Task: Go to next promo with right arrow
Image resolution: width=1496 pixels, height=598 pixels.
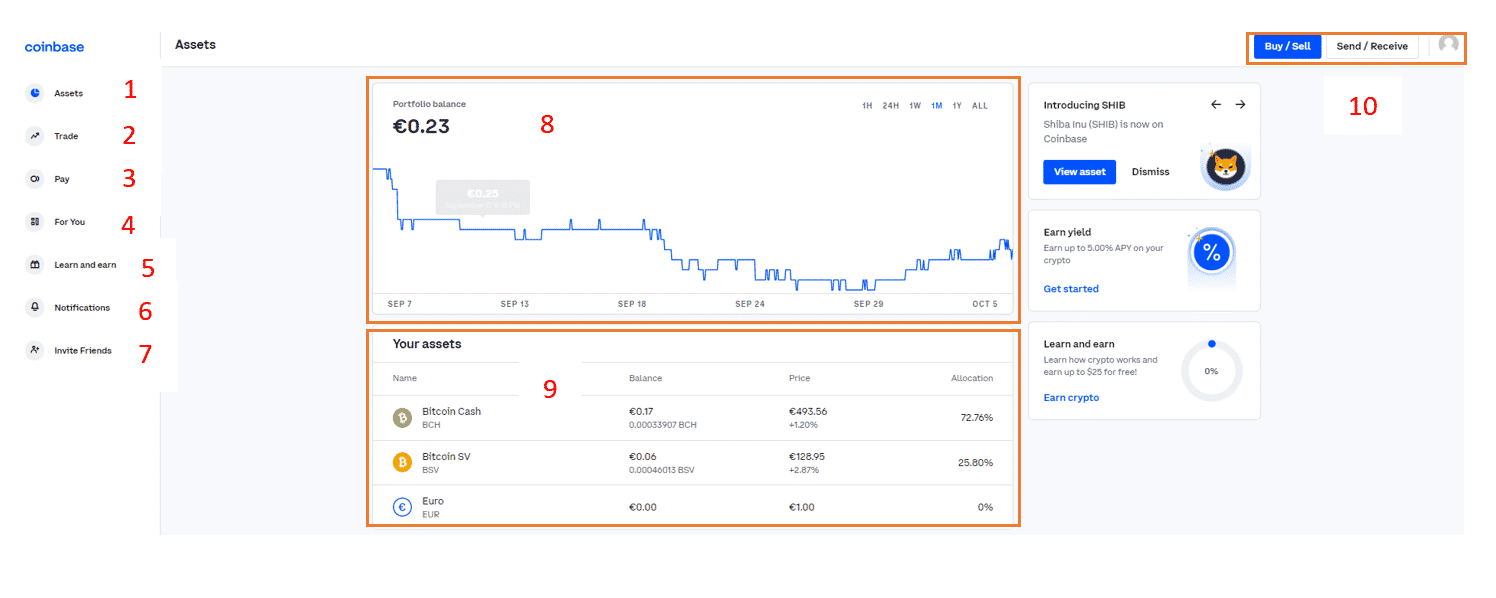Action: [1240, 104]
